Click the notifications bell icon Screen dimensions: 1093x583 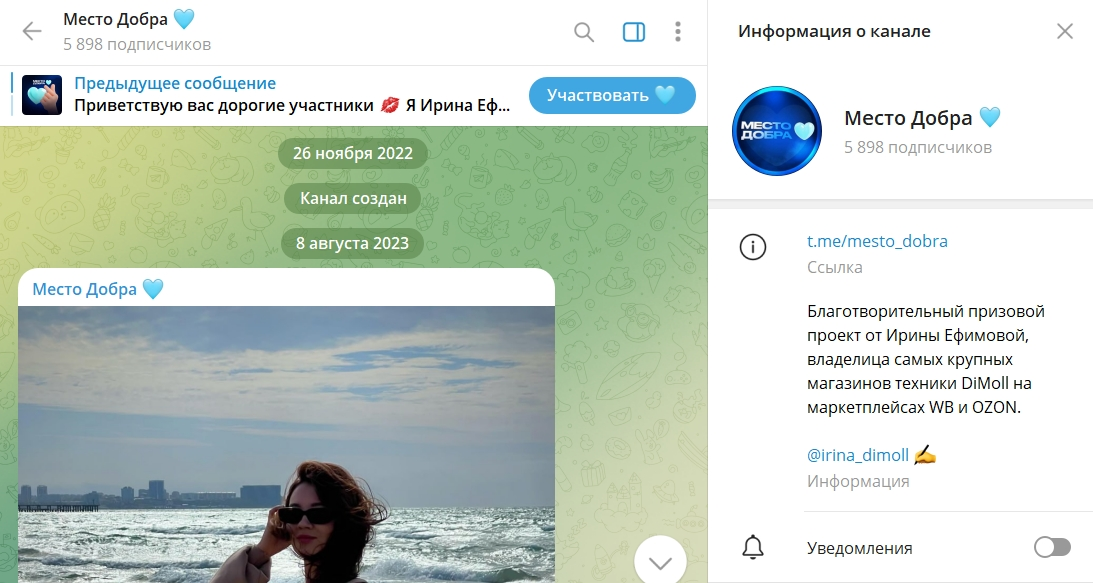[753, 548]
